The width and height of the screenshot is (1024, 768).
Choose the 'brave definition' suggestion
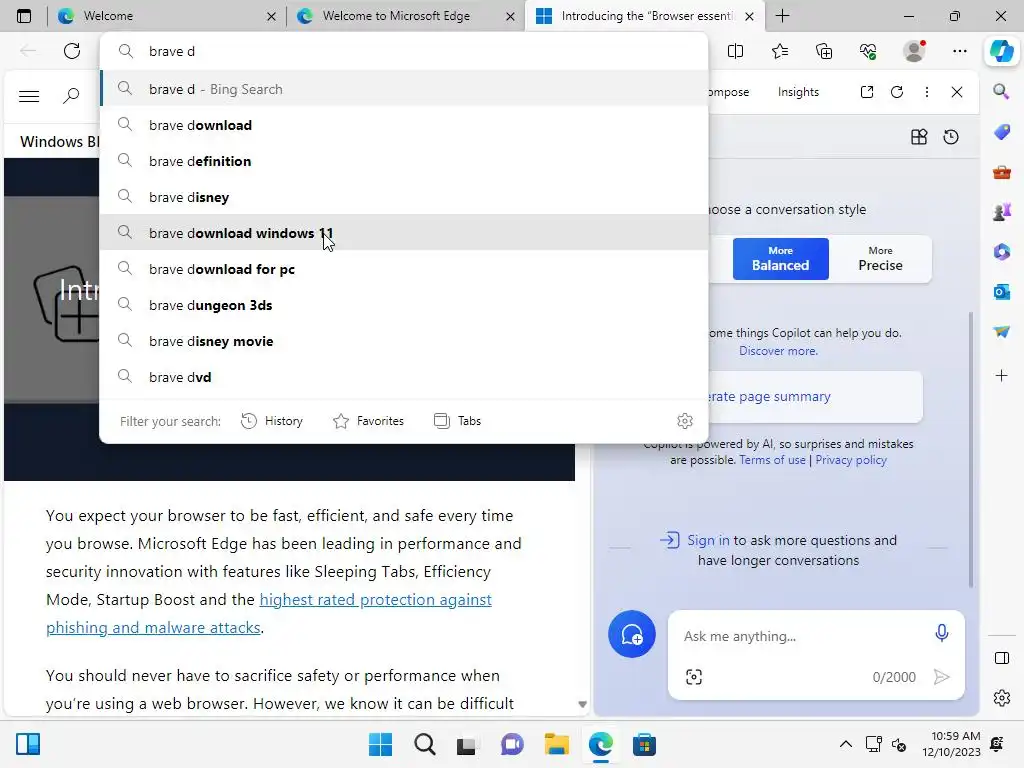point(404,161)
